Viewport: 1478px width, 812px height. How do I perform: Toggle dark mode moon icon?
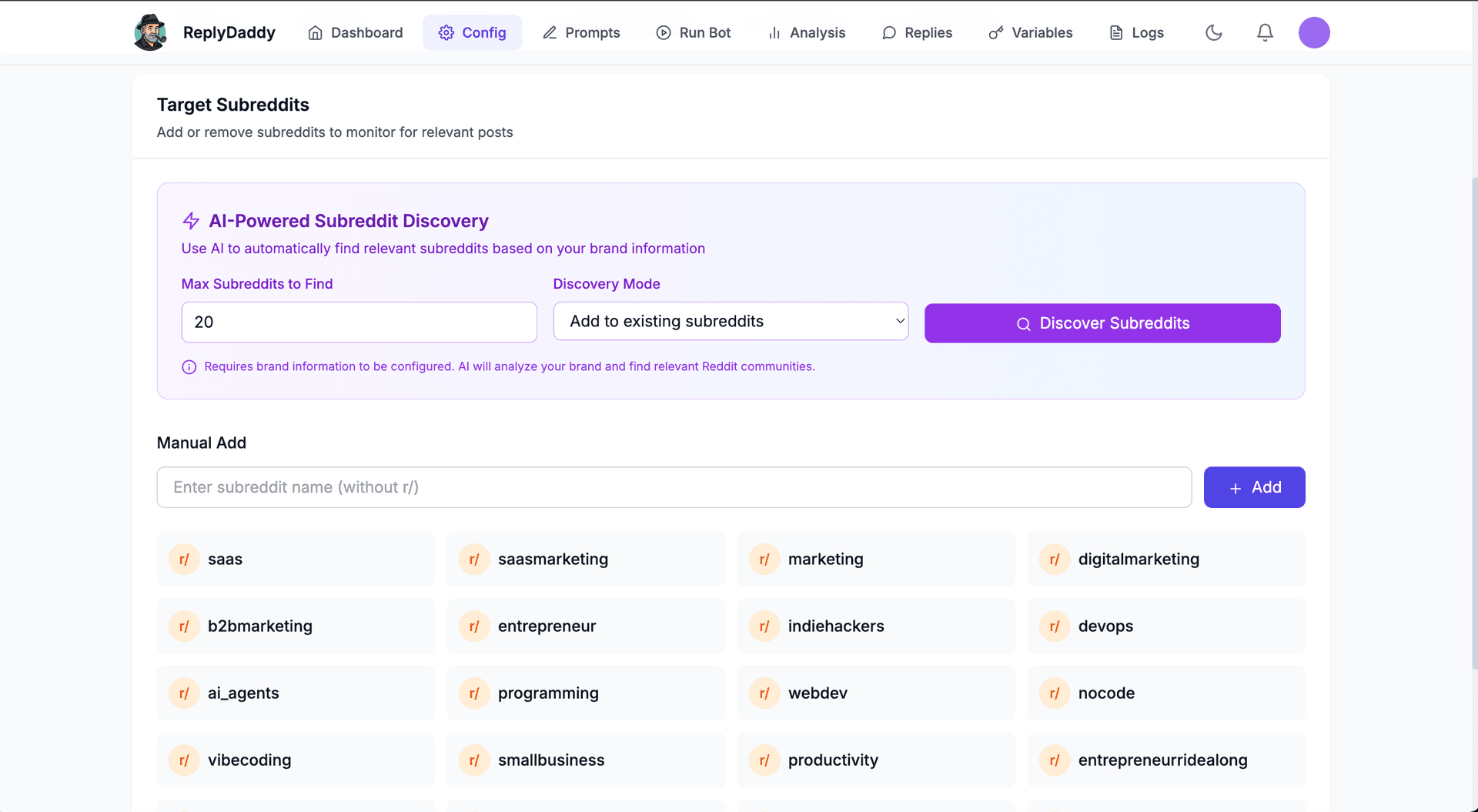1214,32
